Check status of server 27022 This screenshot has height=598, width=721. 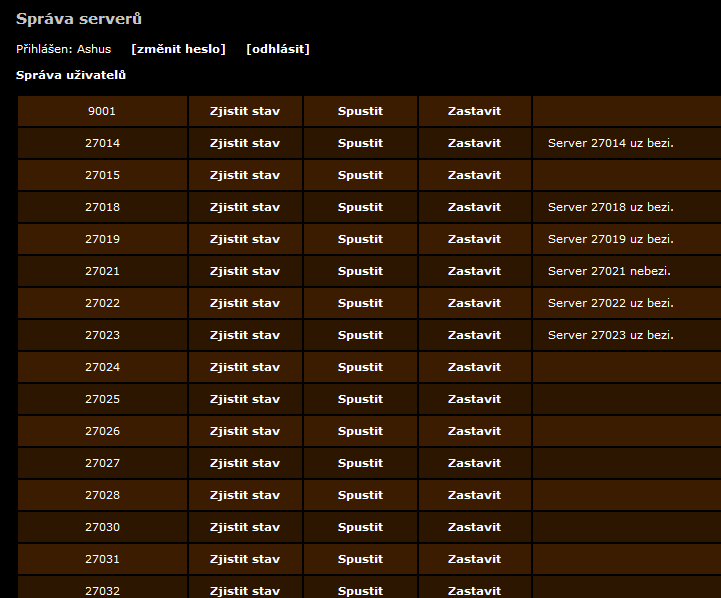[245, 303]
